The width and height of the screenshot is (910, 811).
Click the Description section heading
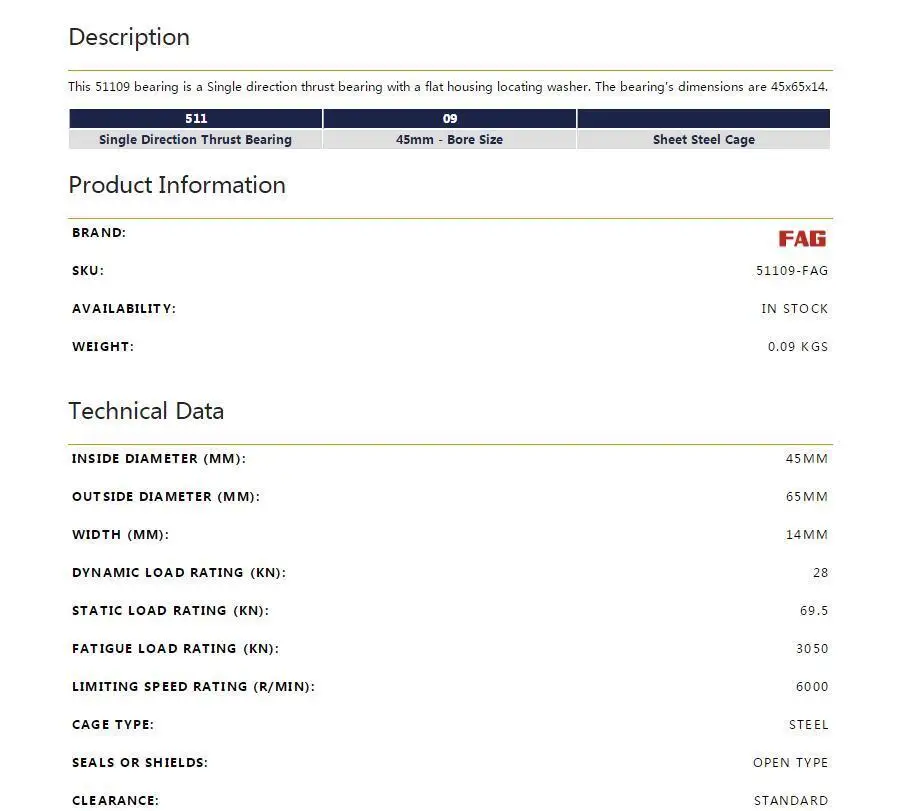(129, 37)
